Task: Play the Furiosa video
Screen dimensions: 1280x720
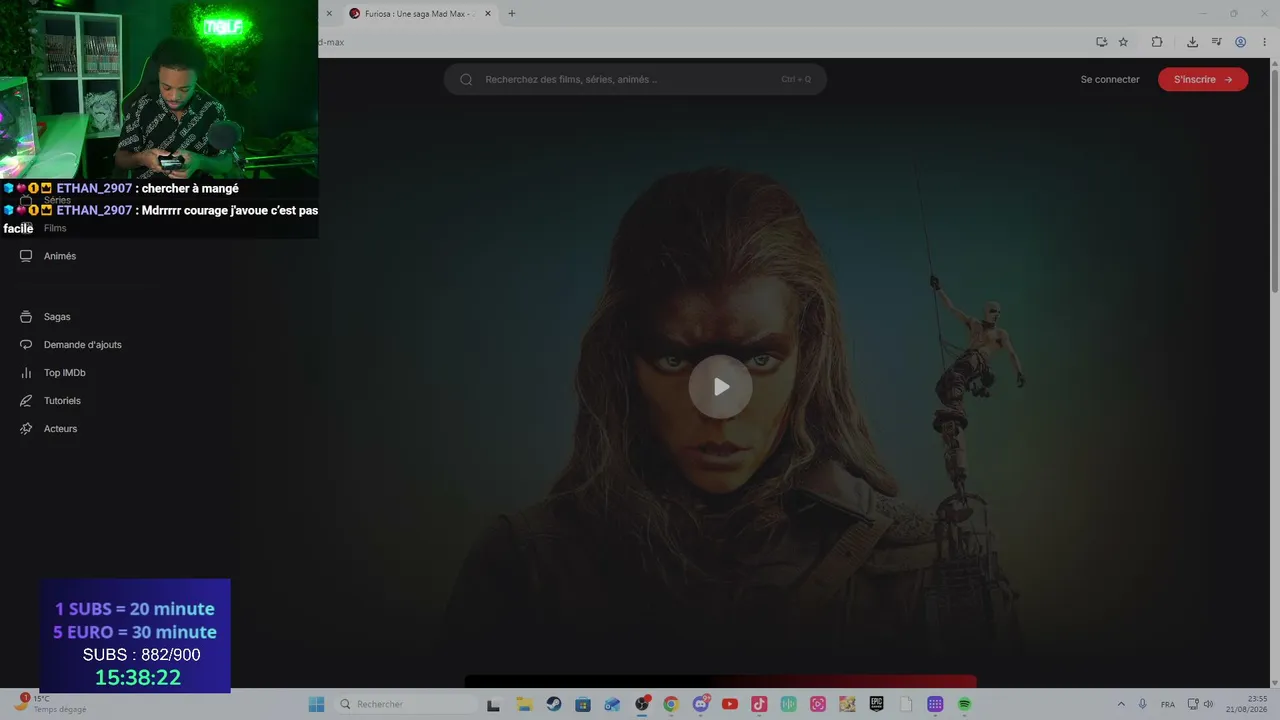Action: click(720, 387)
